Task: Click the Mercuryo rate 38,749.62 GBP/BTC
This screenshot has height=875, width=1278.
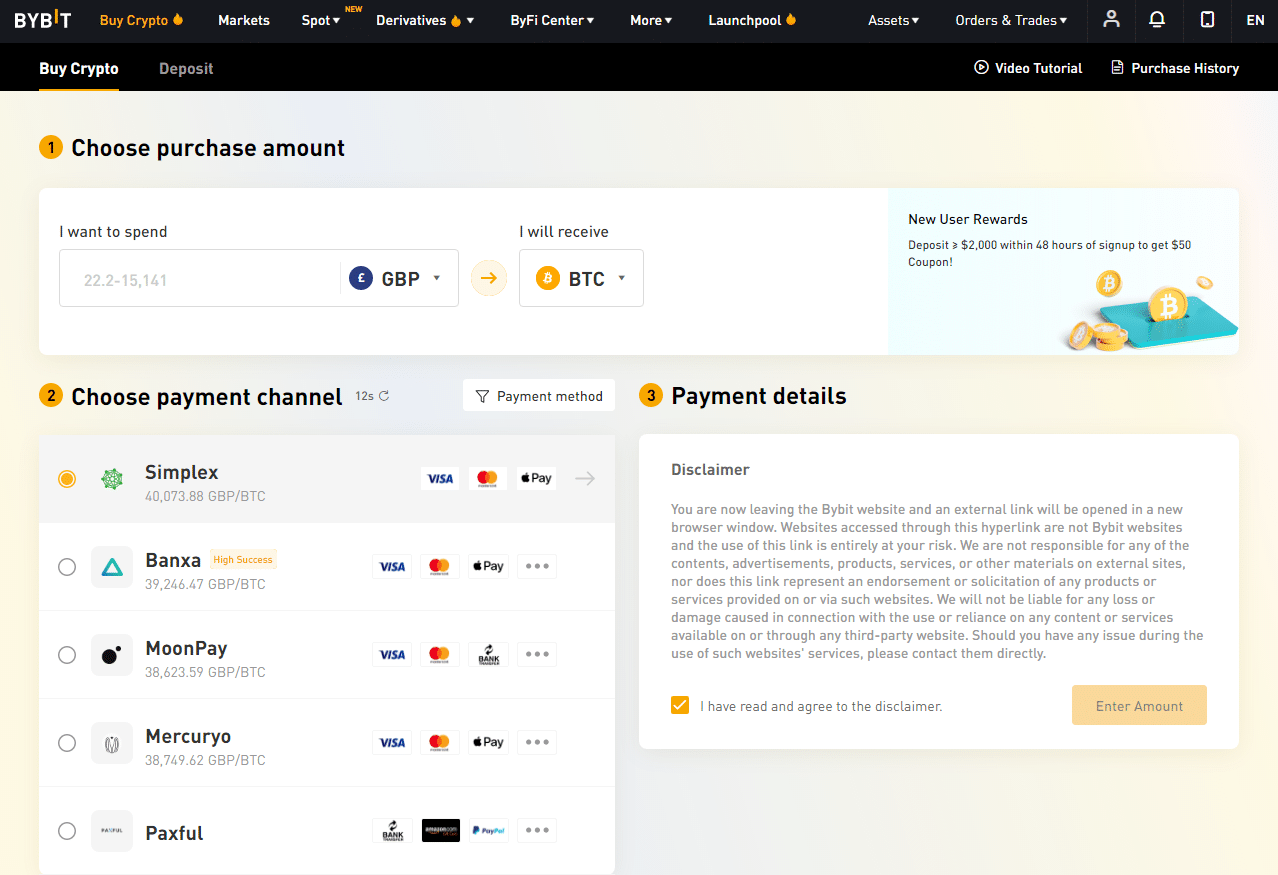Action: (205, 760)
